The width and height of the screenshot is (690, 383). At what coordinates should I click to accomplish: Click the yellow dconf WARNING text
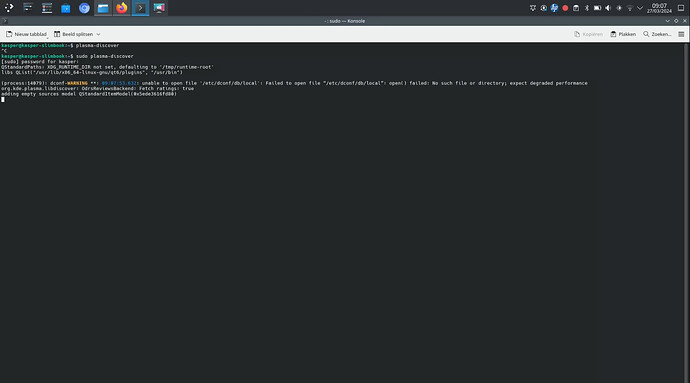point(77,83)
